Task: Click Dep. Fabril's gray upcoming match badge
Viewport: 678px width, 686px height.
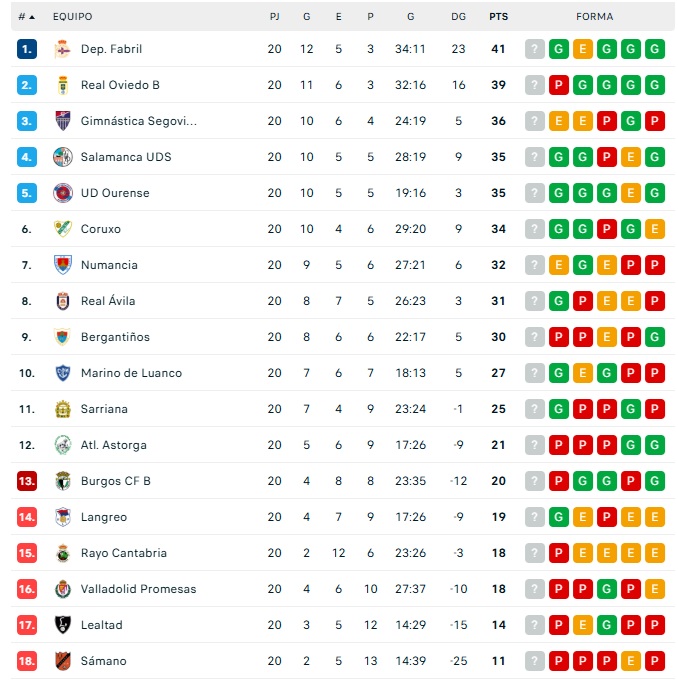Action: point(535,49)
